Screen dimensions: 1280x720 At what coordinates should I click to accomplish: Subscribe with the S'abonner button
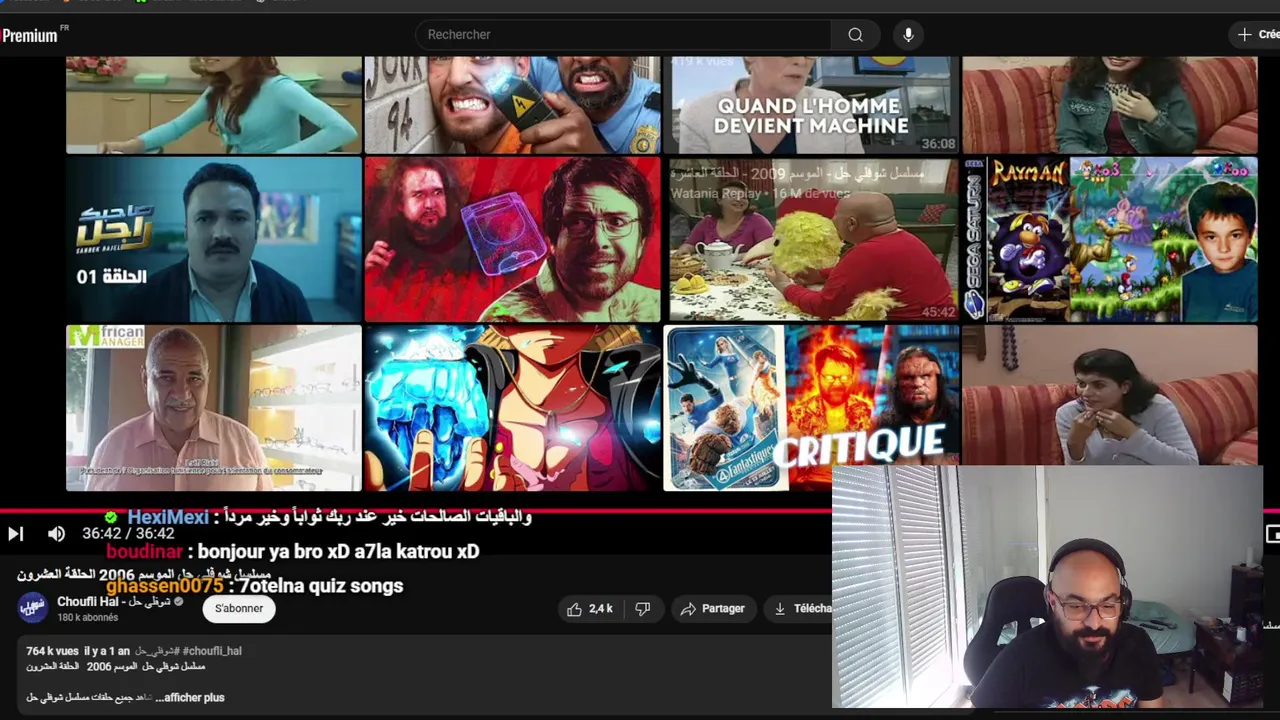tap(239, 609)
